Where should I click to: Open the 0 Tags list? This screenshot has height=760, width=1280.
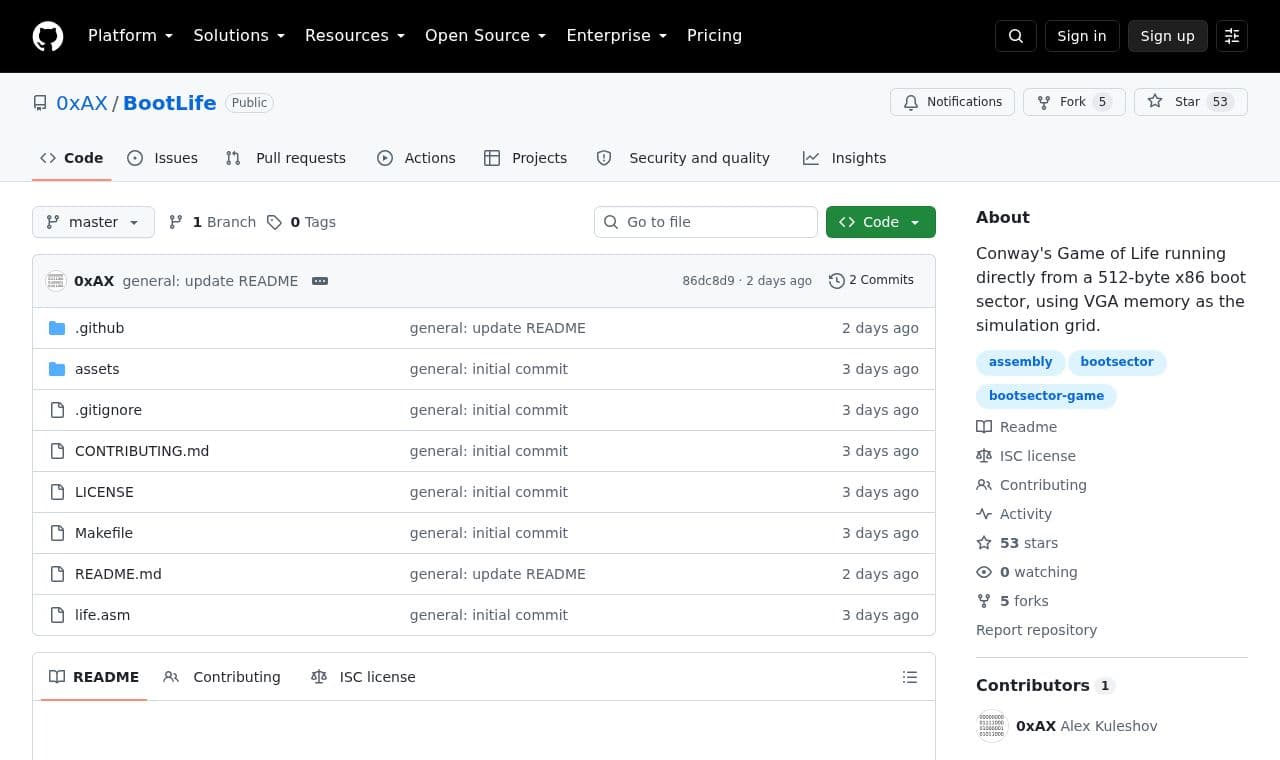point(301,222)
